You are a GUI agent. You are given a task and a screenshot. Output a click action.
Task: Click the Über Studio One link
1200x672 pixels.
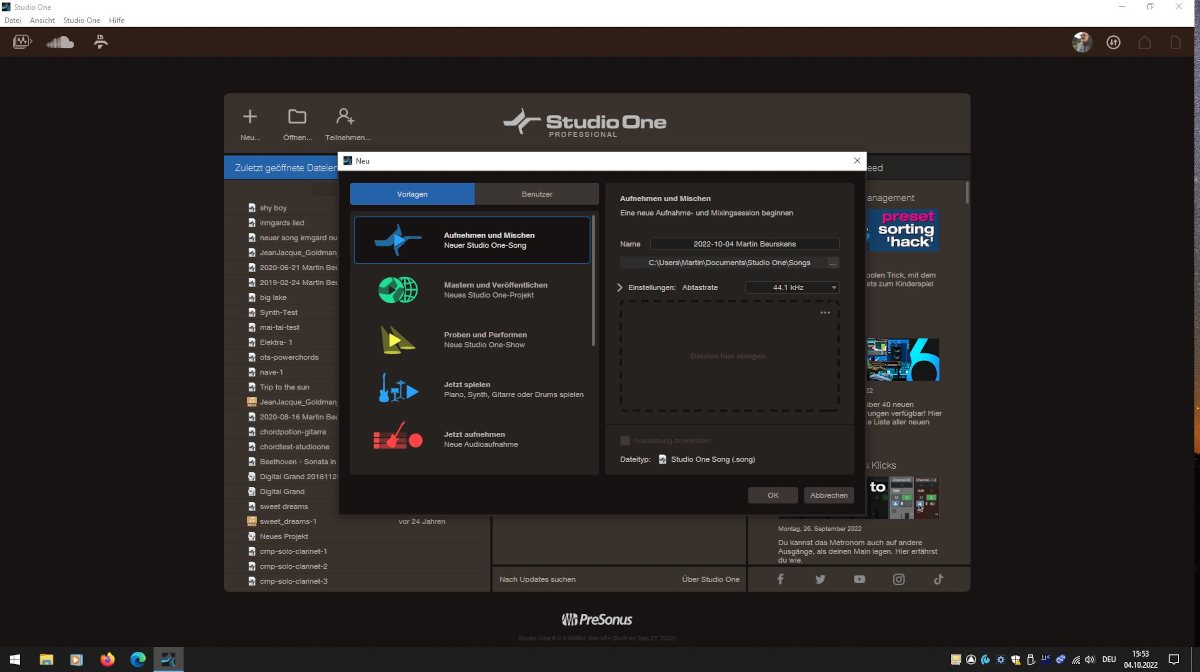click(711, 579)
